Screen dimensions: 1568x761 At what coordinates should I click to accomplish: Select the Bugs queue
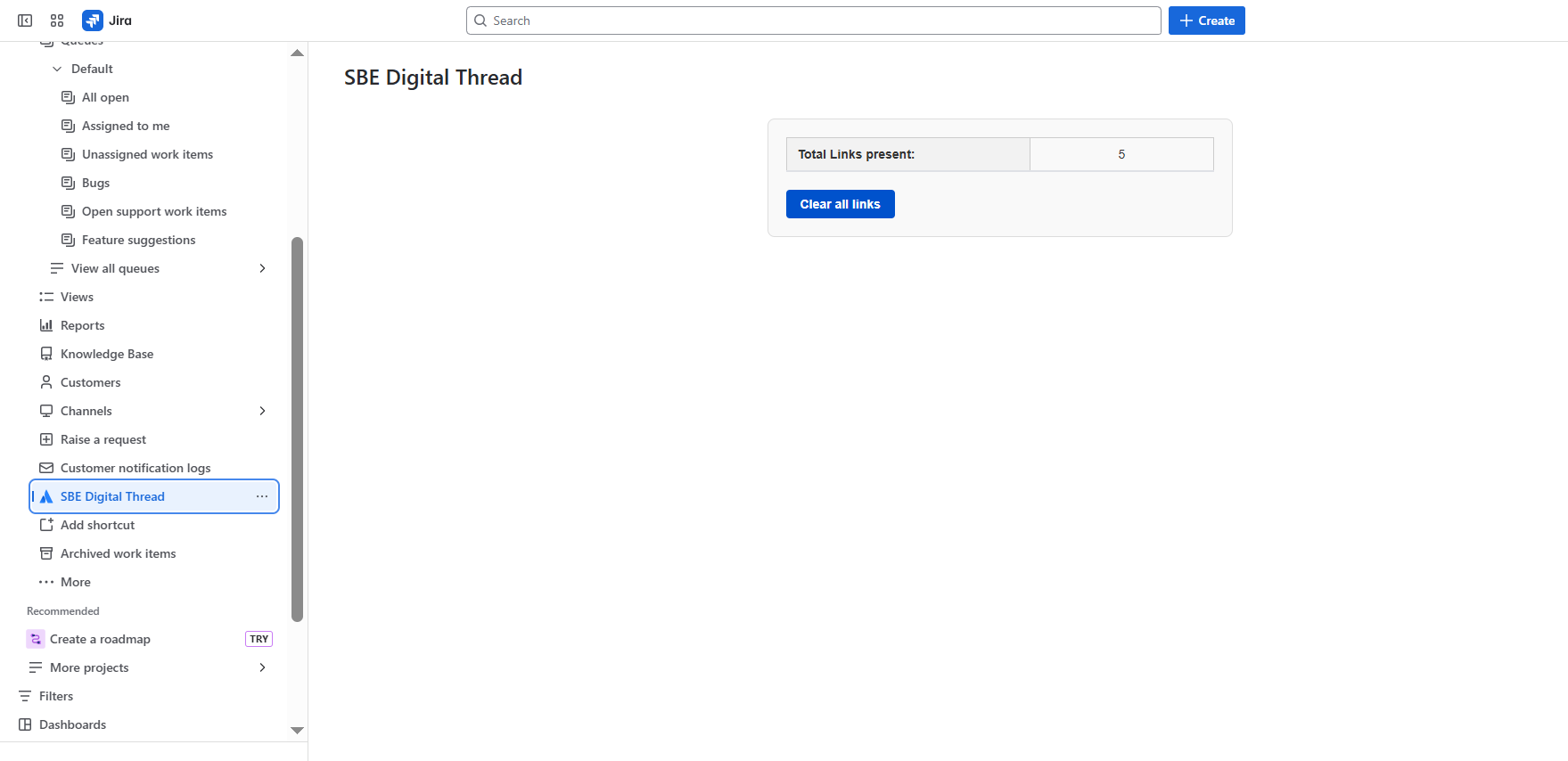(x=95, y=183)
